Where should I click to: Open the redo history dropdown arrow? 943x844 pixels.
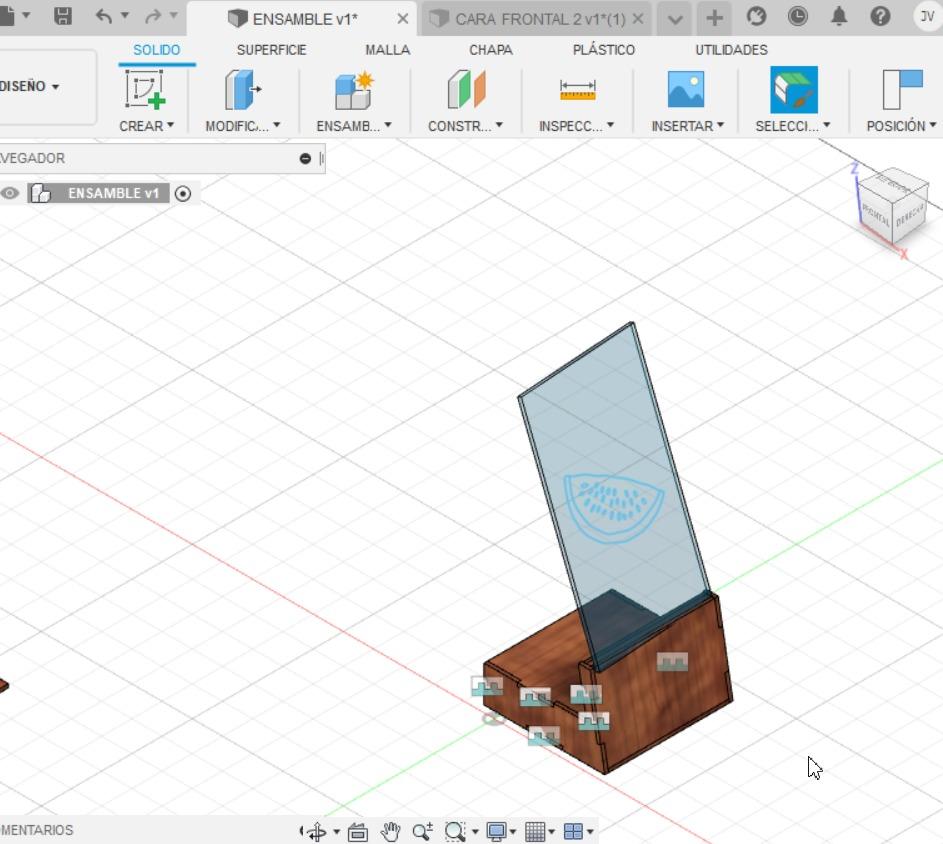point(173,15)
